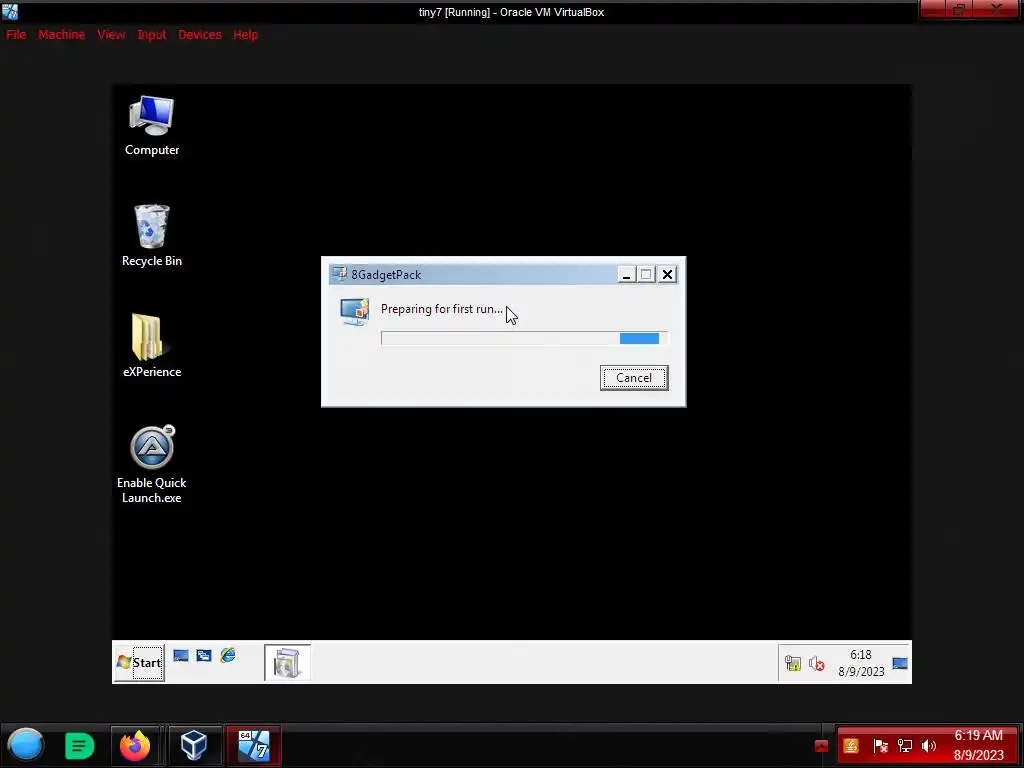Open the VirtualBox View menu
The height and width of the screenshot is (768, 1024).
point(111,35)
